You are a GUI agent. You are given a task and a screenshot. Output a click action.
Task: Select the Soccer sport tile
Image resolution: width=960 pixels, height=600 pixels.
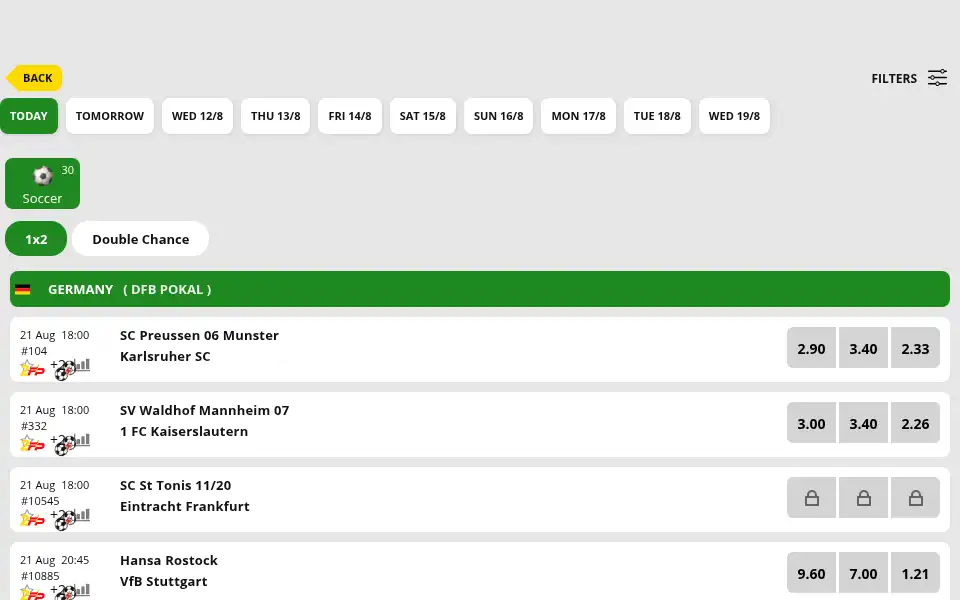[42, 183]
